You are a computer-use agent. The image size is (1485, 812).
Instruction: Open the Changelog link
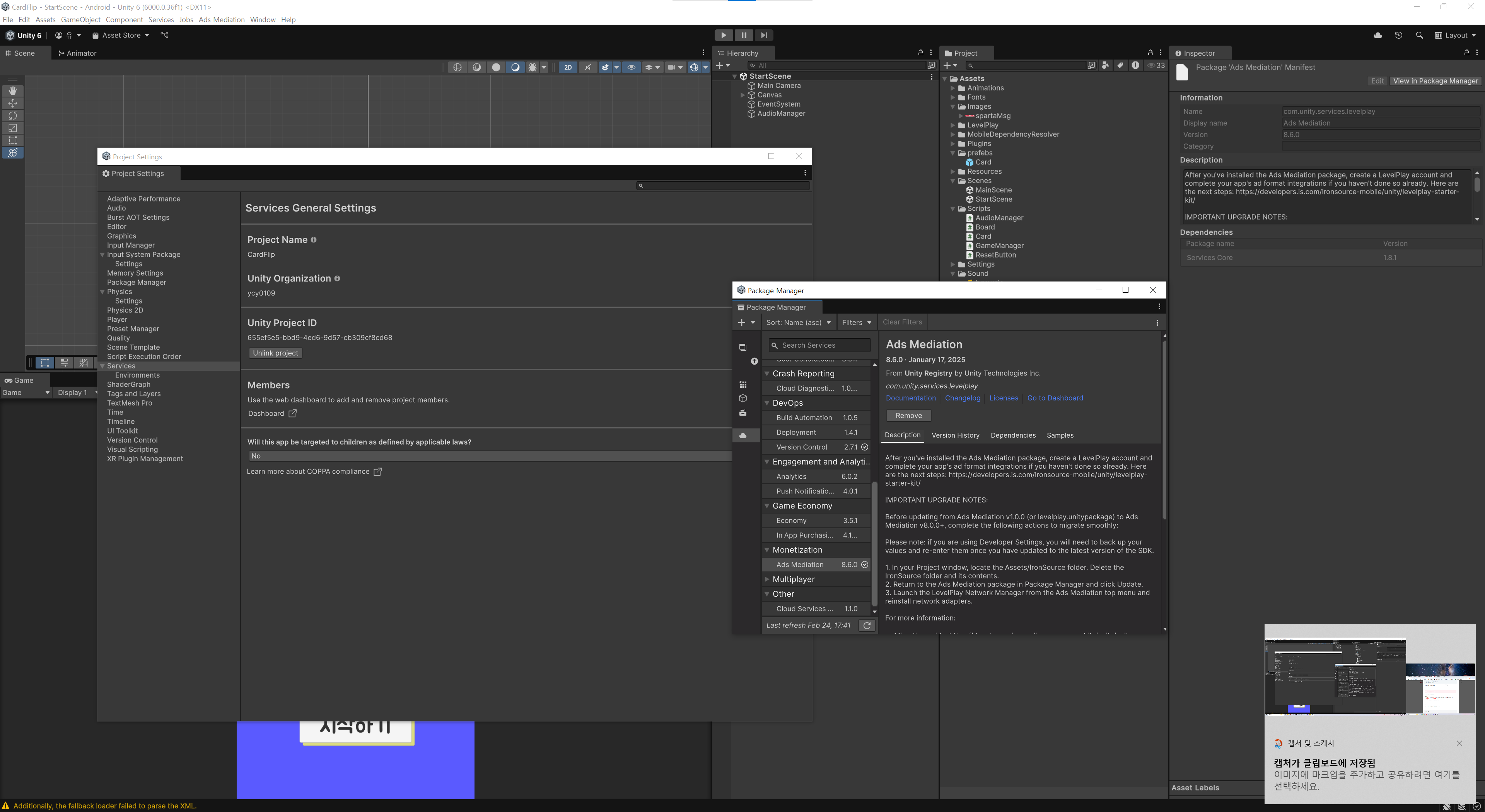click(x=963, y=398)
